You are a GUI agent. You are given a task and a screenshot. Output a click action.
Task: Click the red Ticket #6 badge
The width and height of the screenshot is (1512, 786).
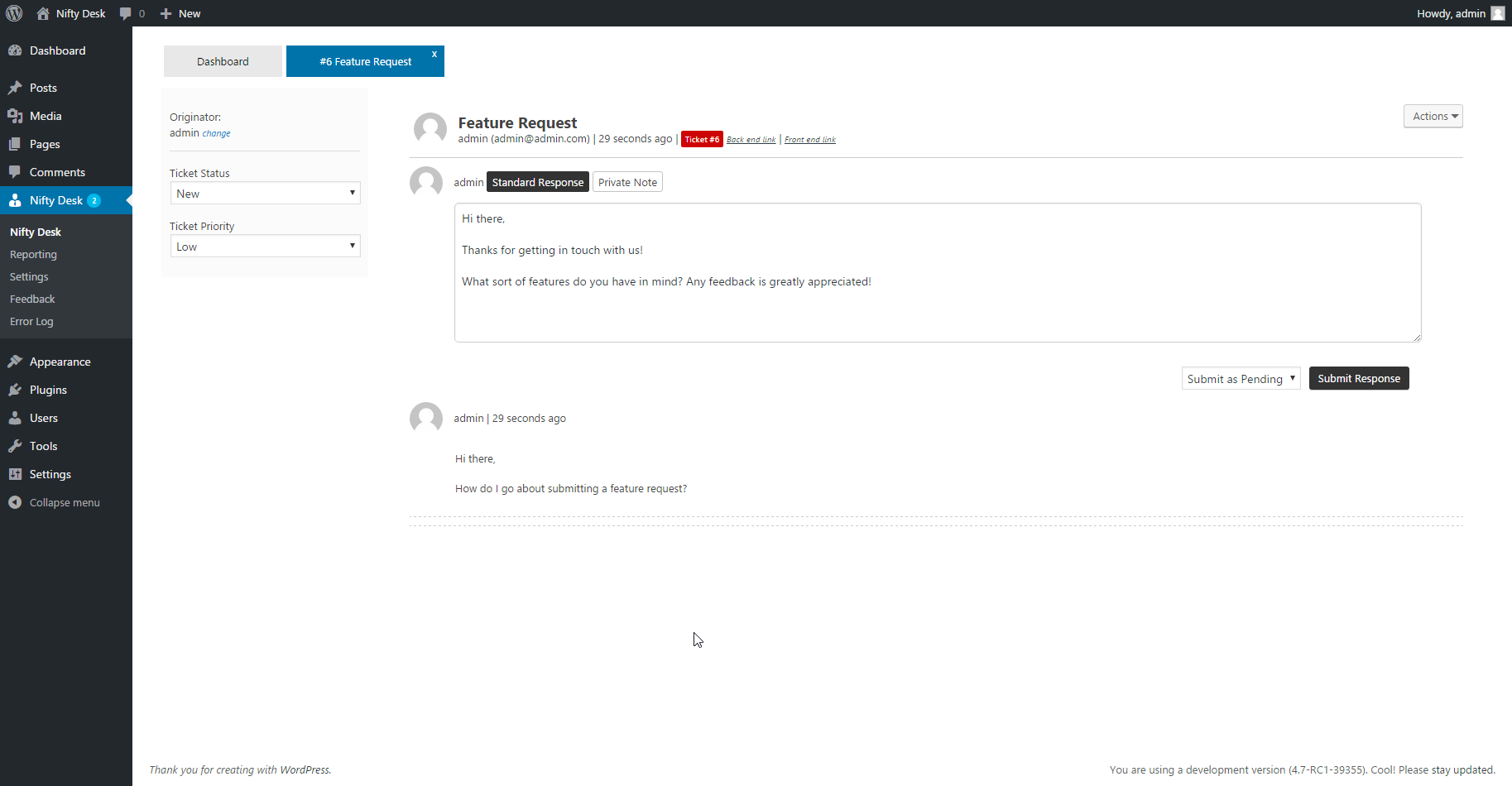pos(702,139)
